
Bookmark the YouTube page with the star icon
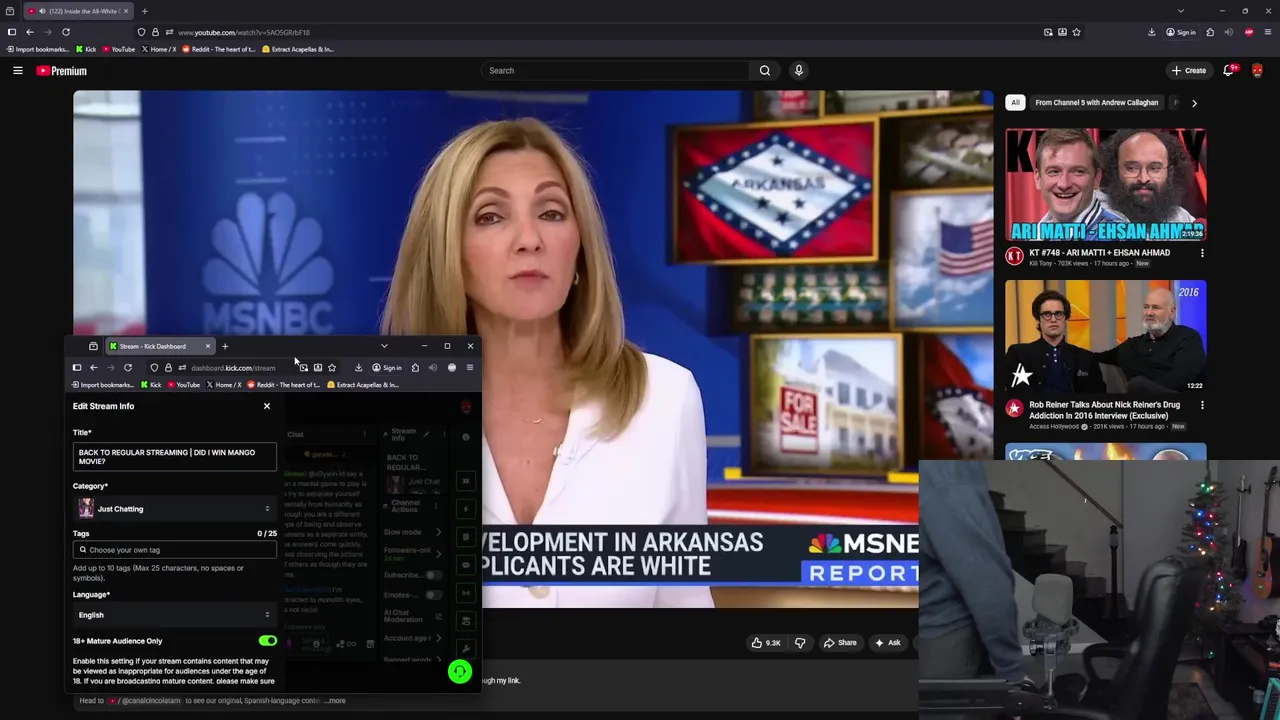pos(1076,32)
